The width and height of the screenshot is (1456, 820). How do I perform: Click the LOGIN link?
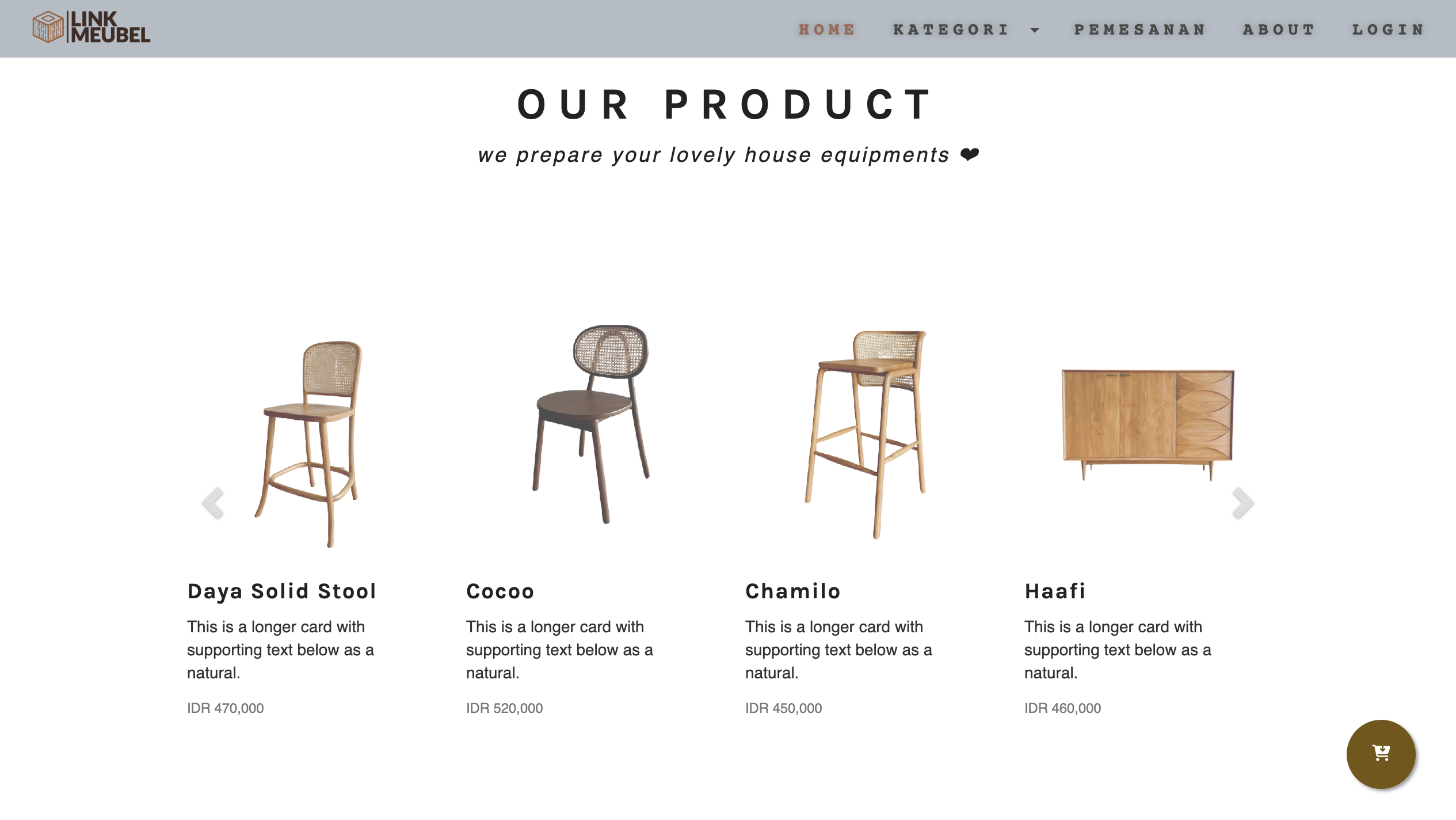1388,29
